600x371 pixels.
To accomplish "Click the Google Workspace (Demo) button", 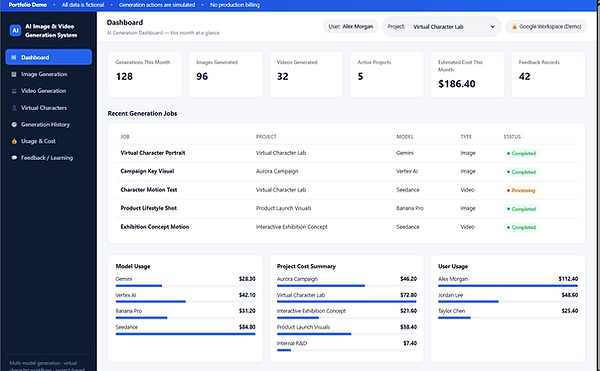I will 546,27.
